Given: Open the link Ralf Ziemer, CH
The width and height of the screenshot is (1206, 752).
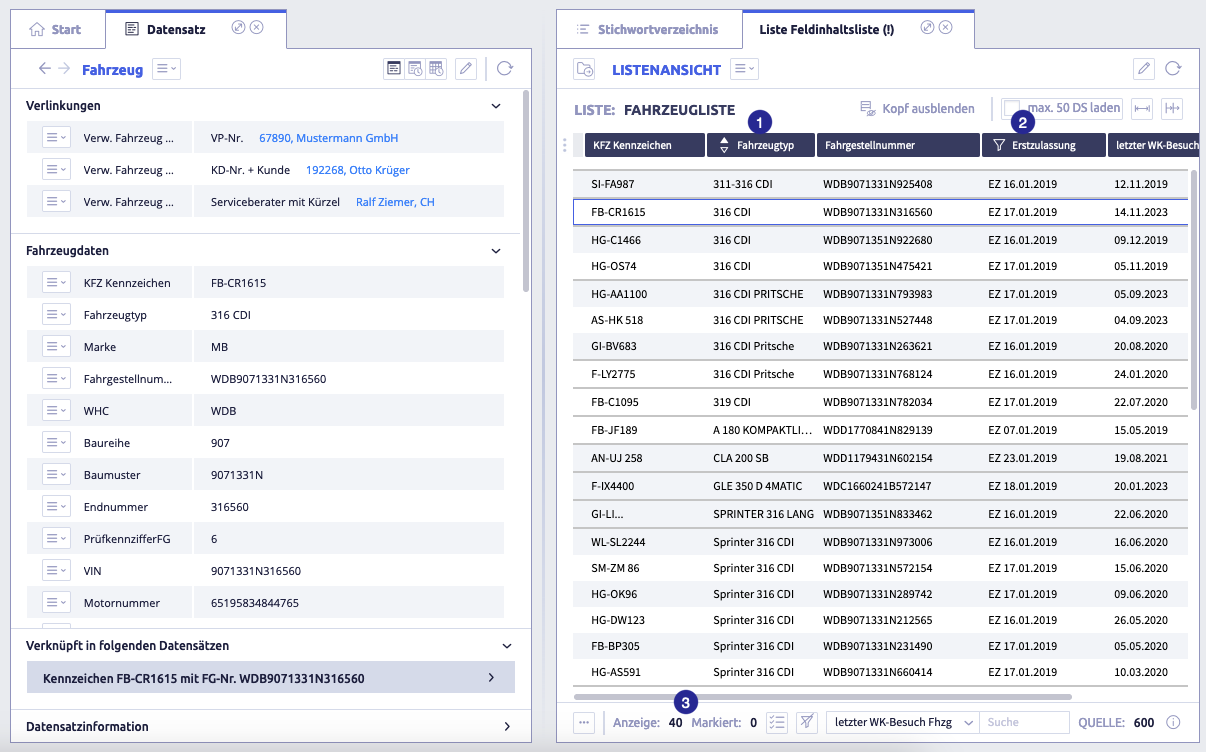Looking at the screenshot, I should click(395, 202).
